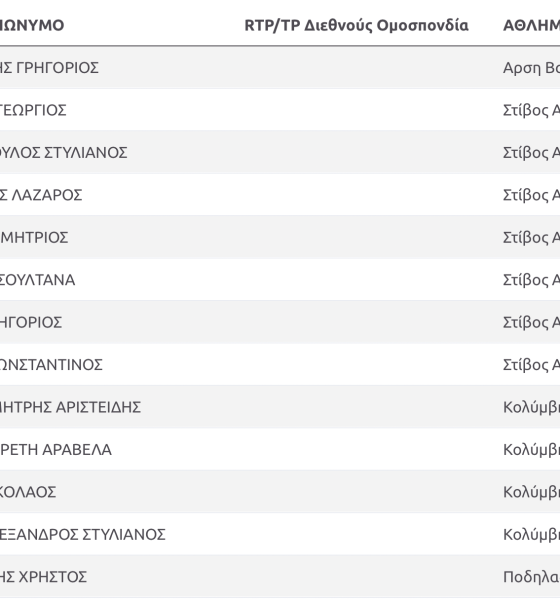Viewport: 560px width, 600px height.
Task: Select the ΣΟΥΛΤΑΝΑ row
Action: (x=280, y=280)
